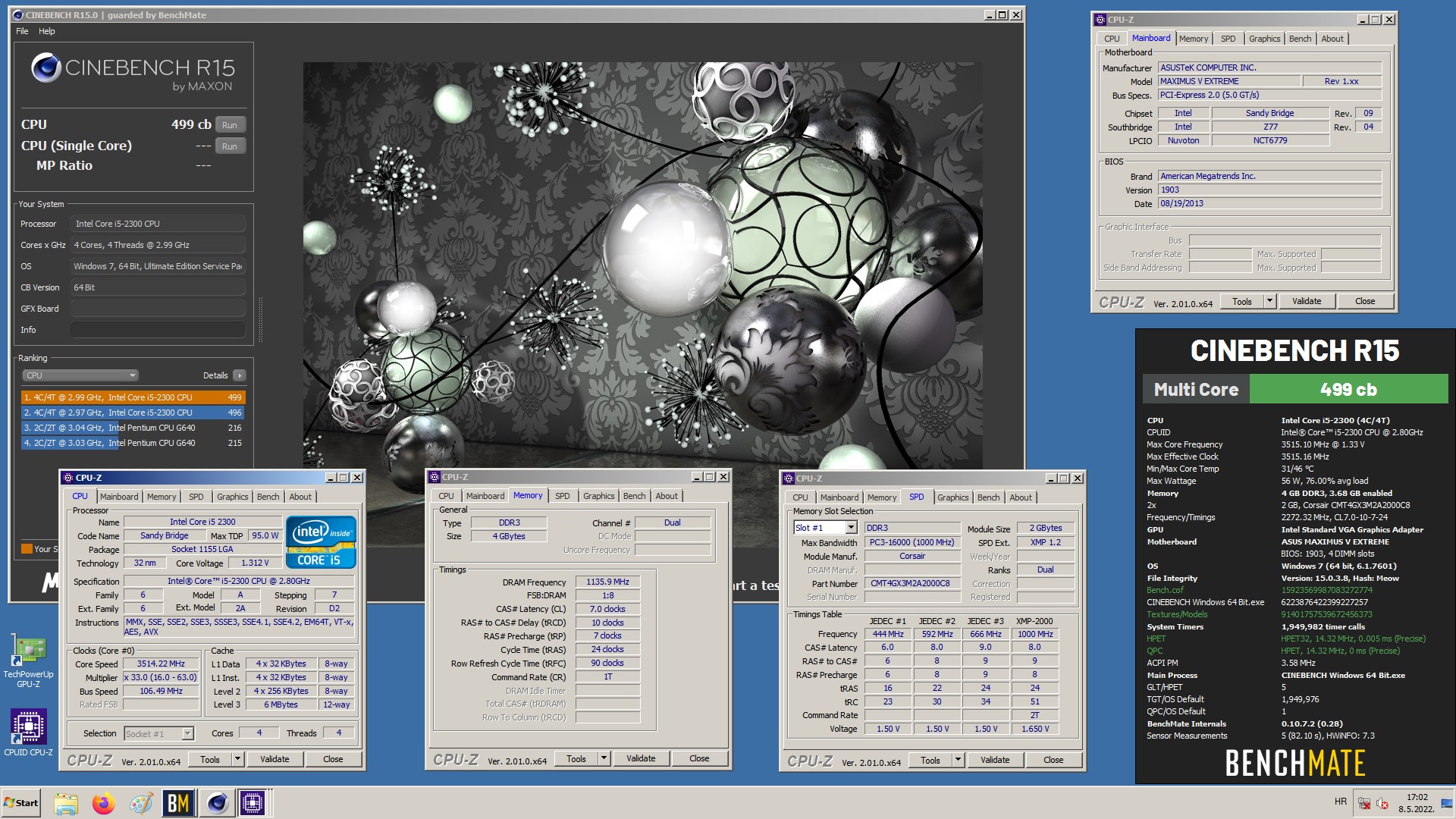Run the CPU Single Core benchmark

pyautogui.click(x=230, y=146)
